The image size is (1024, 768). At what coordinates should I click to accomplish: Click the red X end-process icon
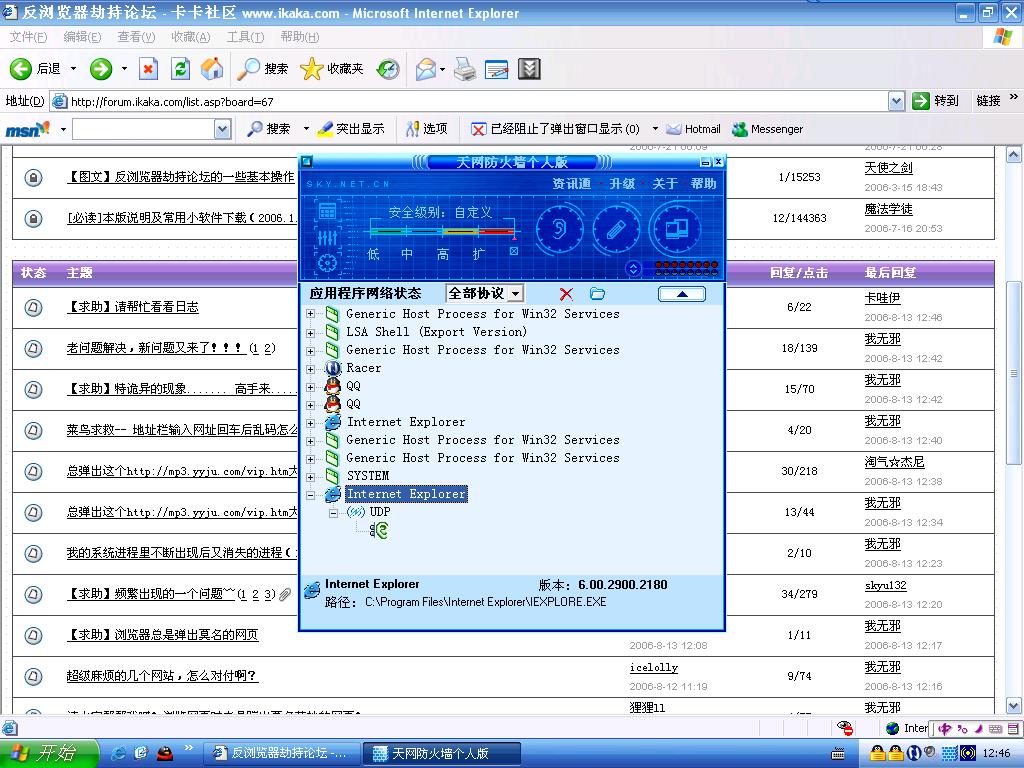click(566, 294)
